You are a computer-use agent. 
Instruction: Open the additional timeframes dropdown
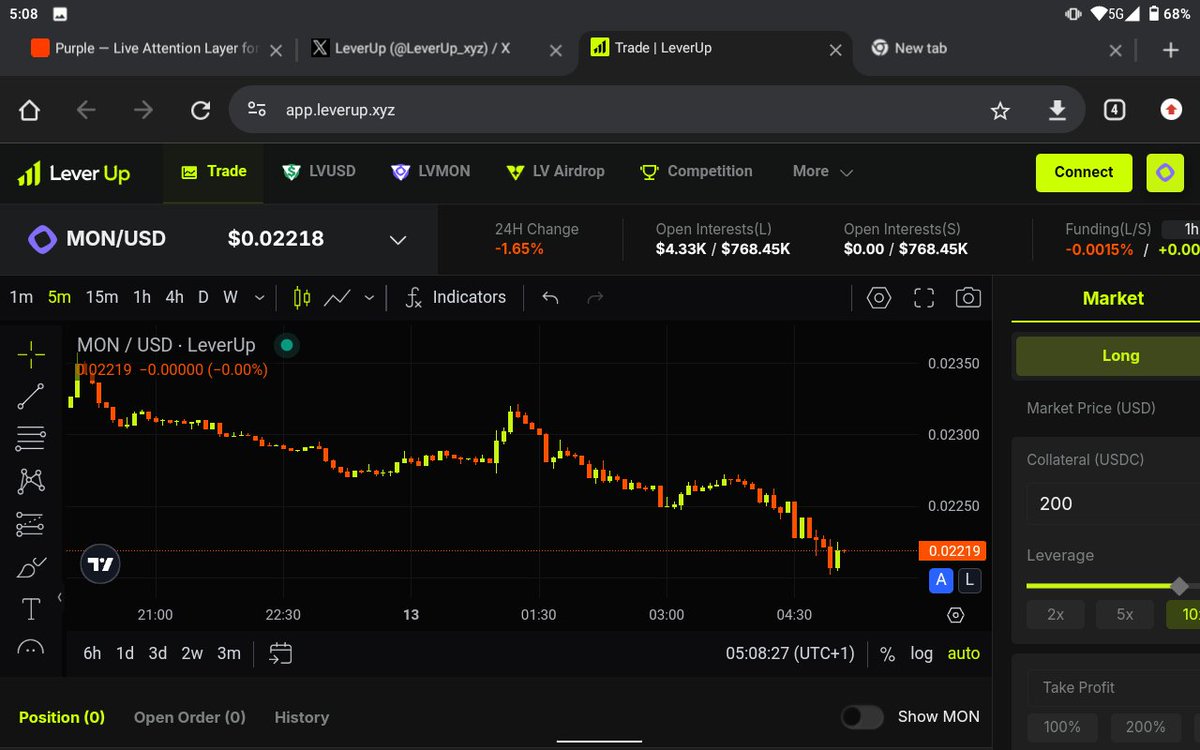[x=260, y=297]
